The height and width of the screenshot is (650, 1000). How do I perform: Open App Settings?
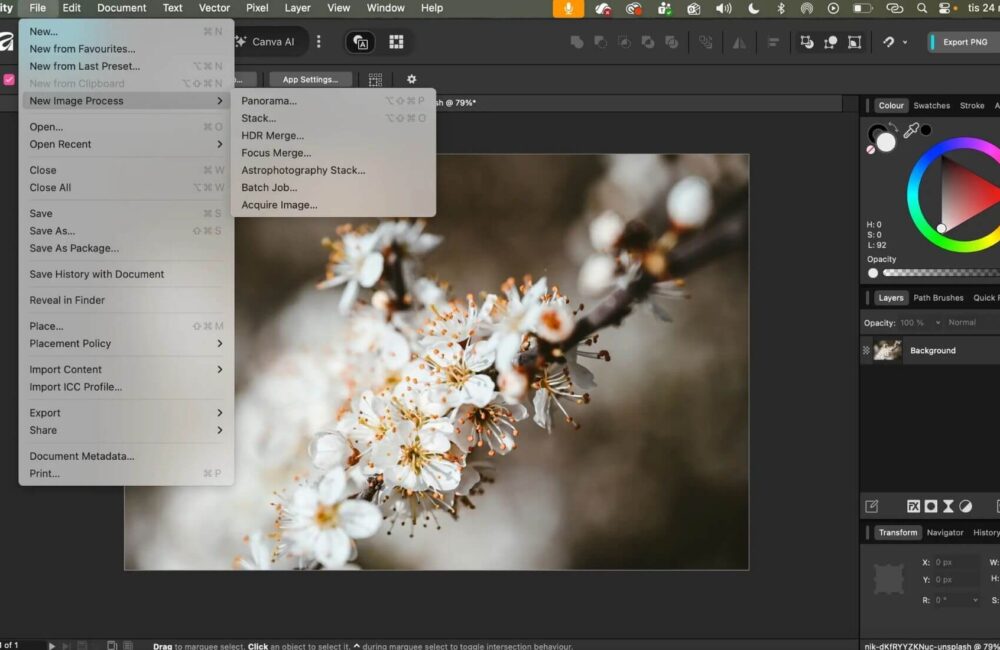(x=313, y=79)
